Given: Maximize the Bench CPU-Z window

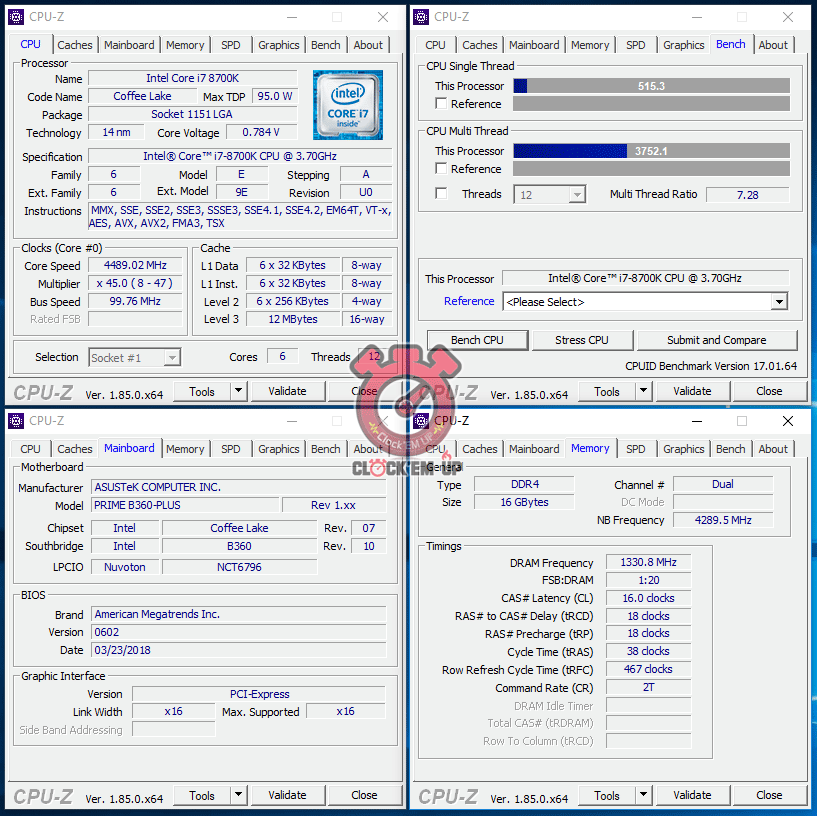Looking at the screenshot, I should pyautogui.click(x=741, y=17).
